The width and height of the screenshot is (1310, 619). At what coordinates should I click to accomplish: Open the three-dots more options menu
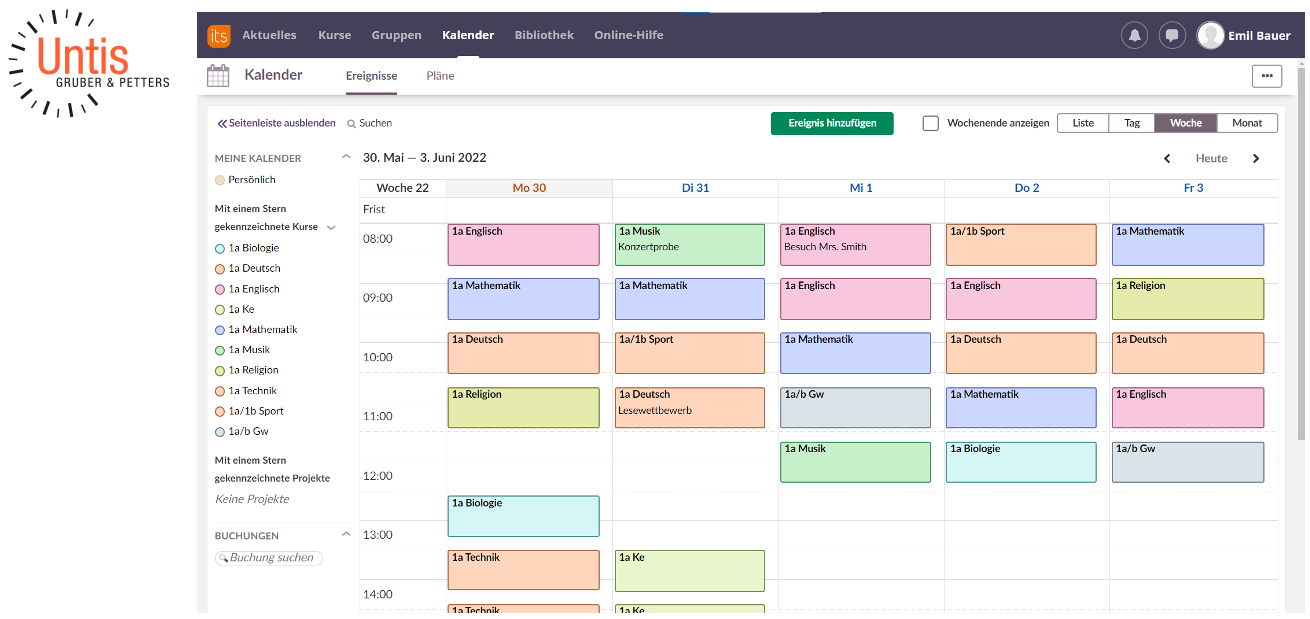click(1266, 76)
